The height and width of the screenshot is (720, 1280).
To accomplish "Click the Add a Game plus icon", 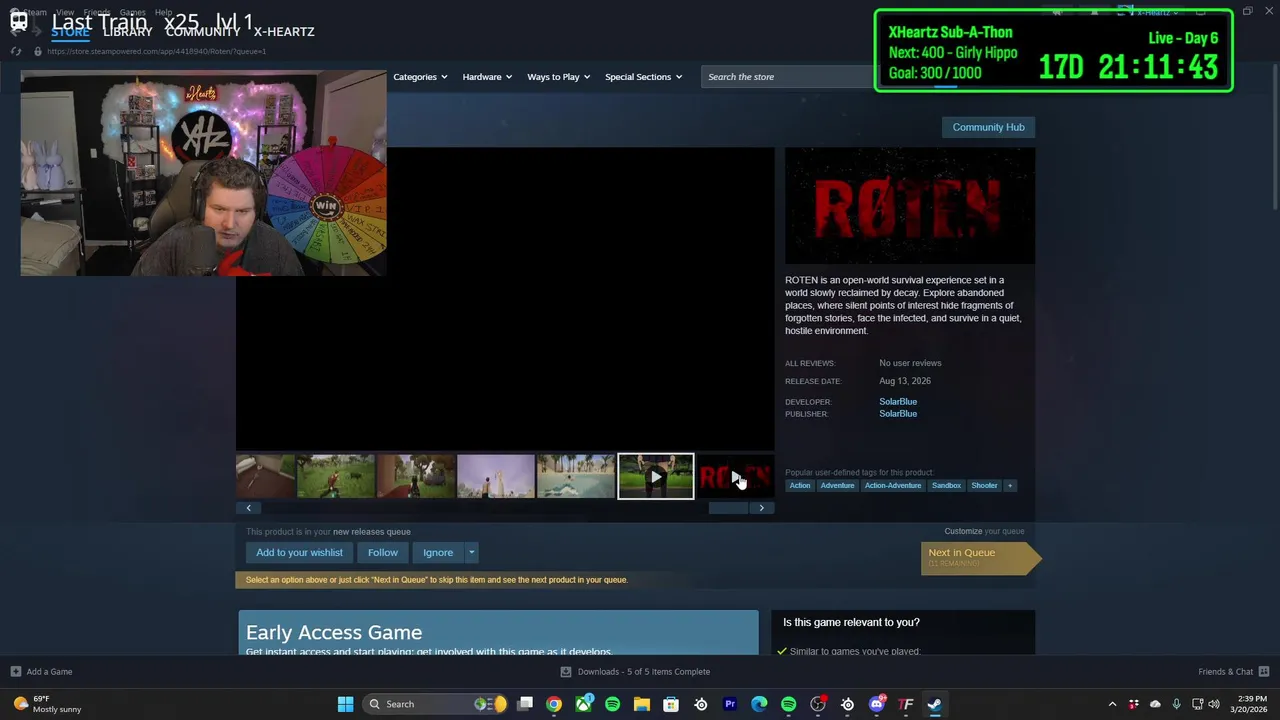I will point(15,672).
